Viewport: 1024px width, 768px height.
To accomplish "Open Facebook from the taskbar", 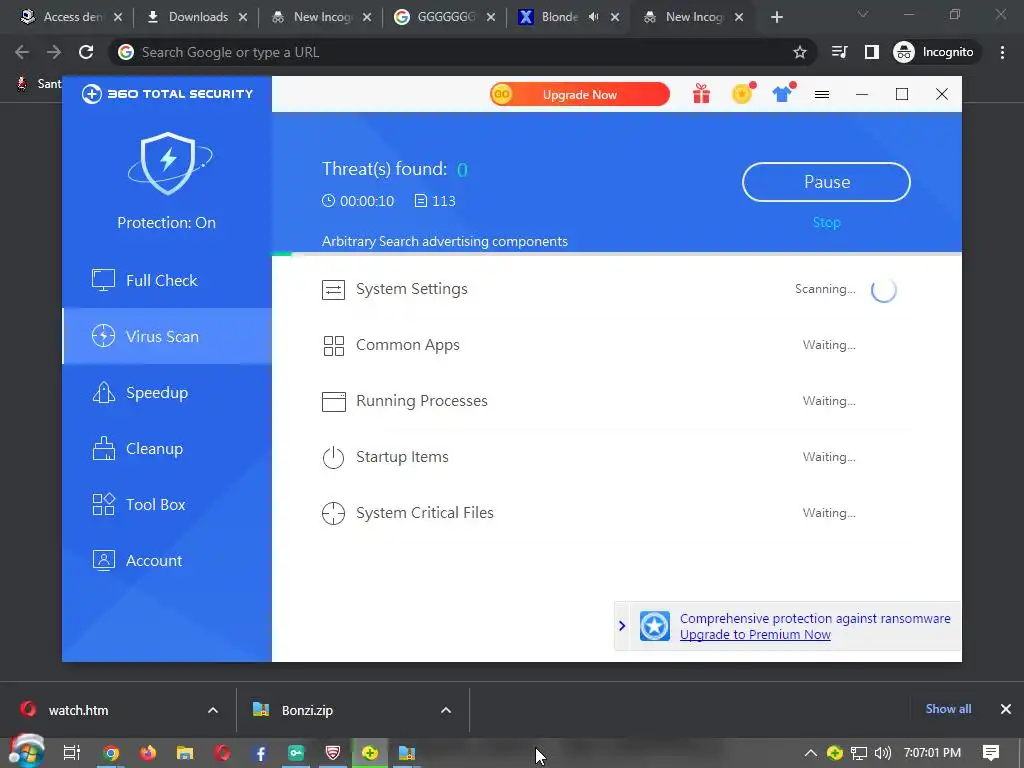I will click(x=259, y=754).
